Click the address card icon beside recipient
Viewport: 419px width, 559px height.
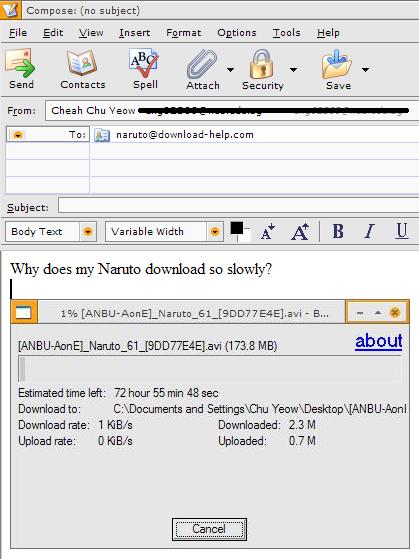pyautogui.click(x=102, y=135)
